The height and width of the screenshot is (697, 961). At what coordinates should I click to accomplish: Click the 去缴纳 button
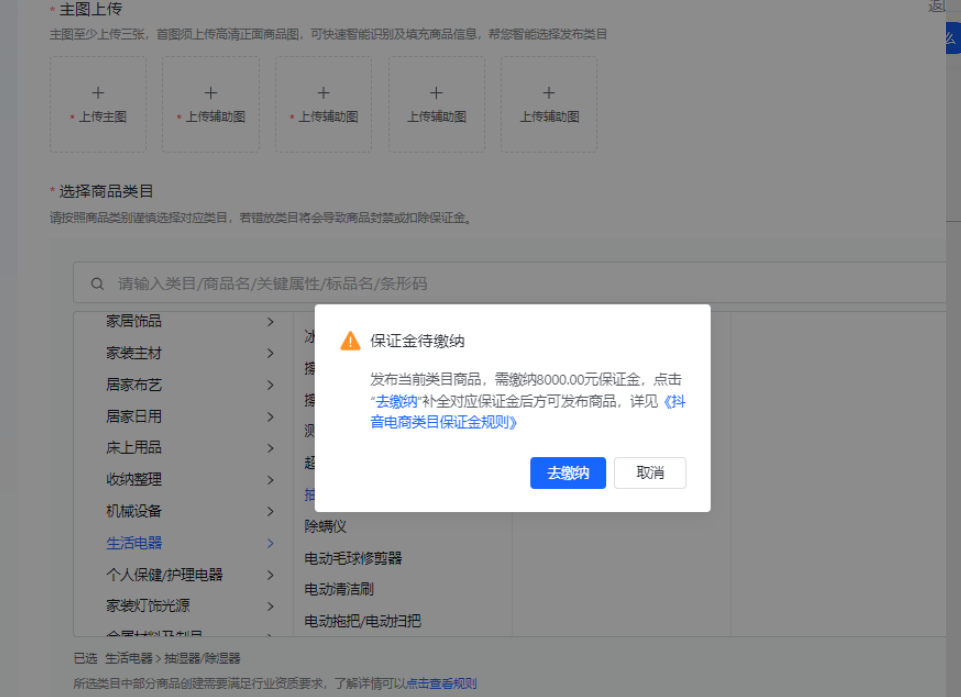[x=567, y=472]
